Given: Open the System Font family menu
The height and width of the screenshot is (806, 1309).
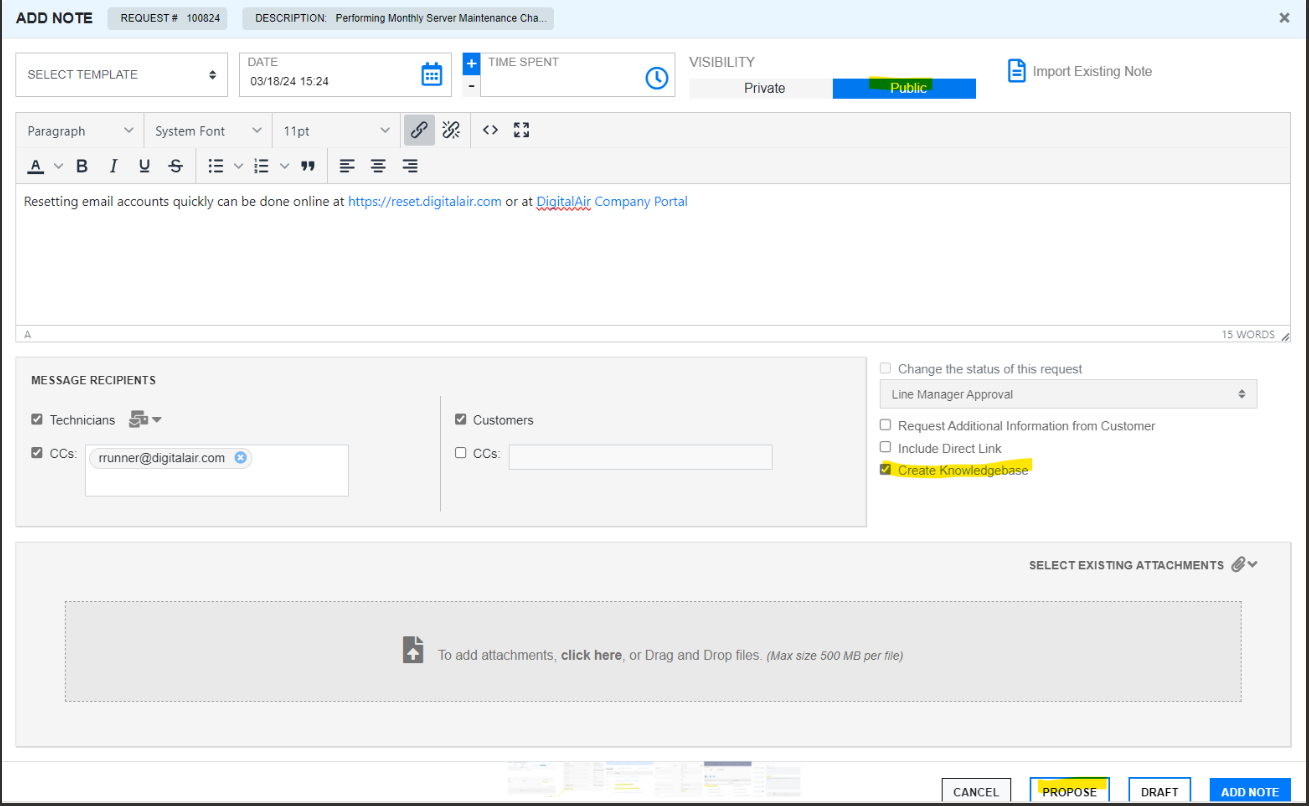Looking at the screenshot, I should click(206, 129).
